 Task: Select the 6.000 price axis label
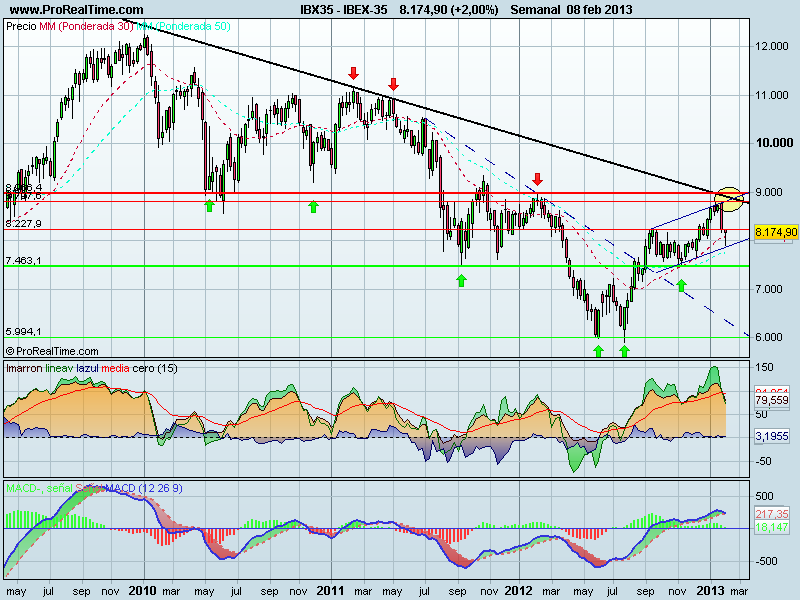[x=769, y=337]
